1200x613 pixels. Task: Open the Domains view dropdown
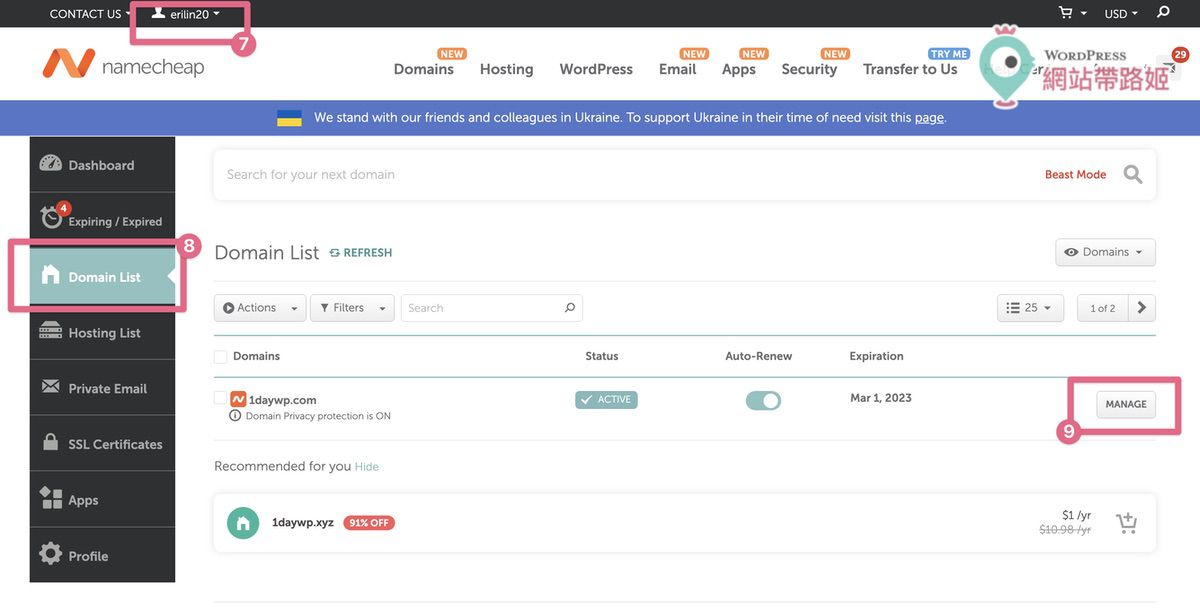(1105, 252)
